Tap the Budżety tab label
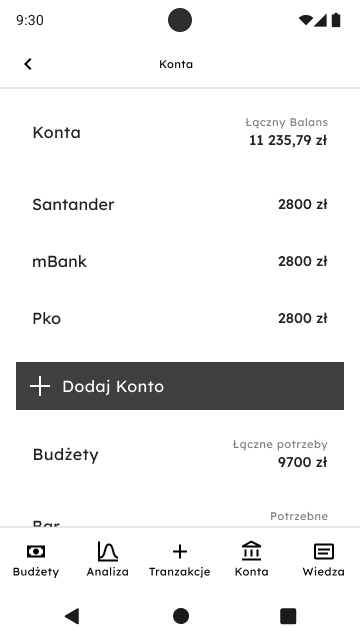Screen dimensions: 360x640 (x=36, y=572)
